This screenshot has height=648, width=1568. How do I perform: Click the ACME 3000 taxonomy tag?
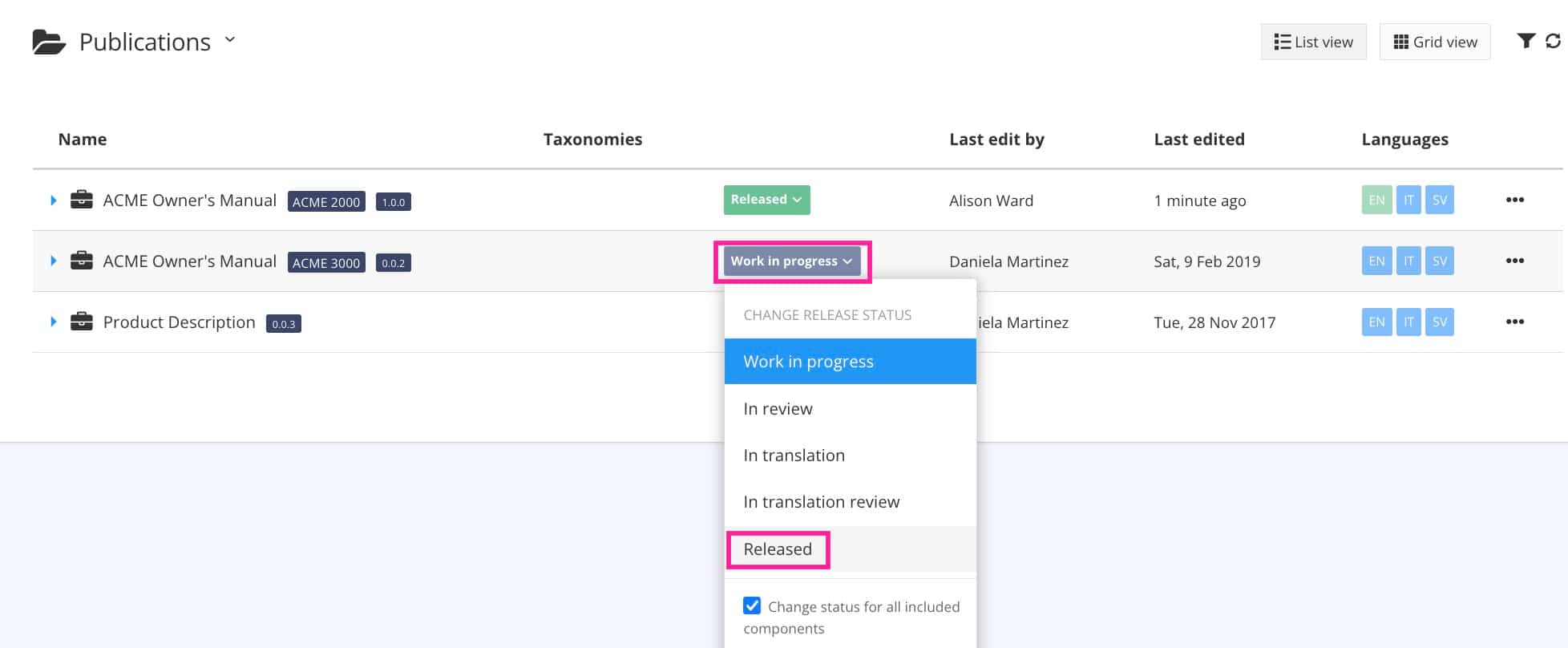(326, 262)
